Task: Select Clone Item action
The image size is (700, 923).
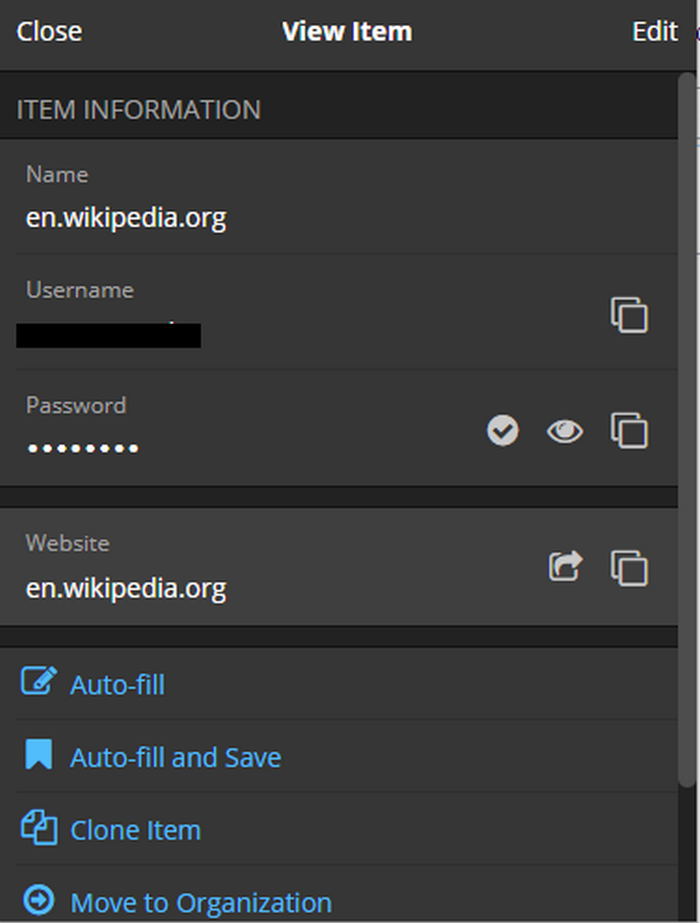Action: click(x=135, y=831)
